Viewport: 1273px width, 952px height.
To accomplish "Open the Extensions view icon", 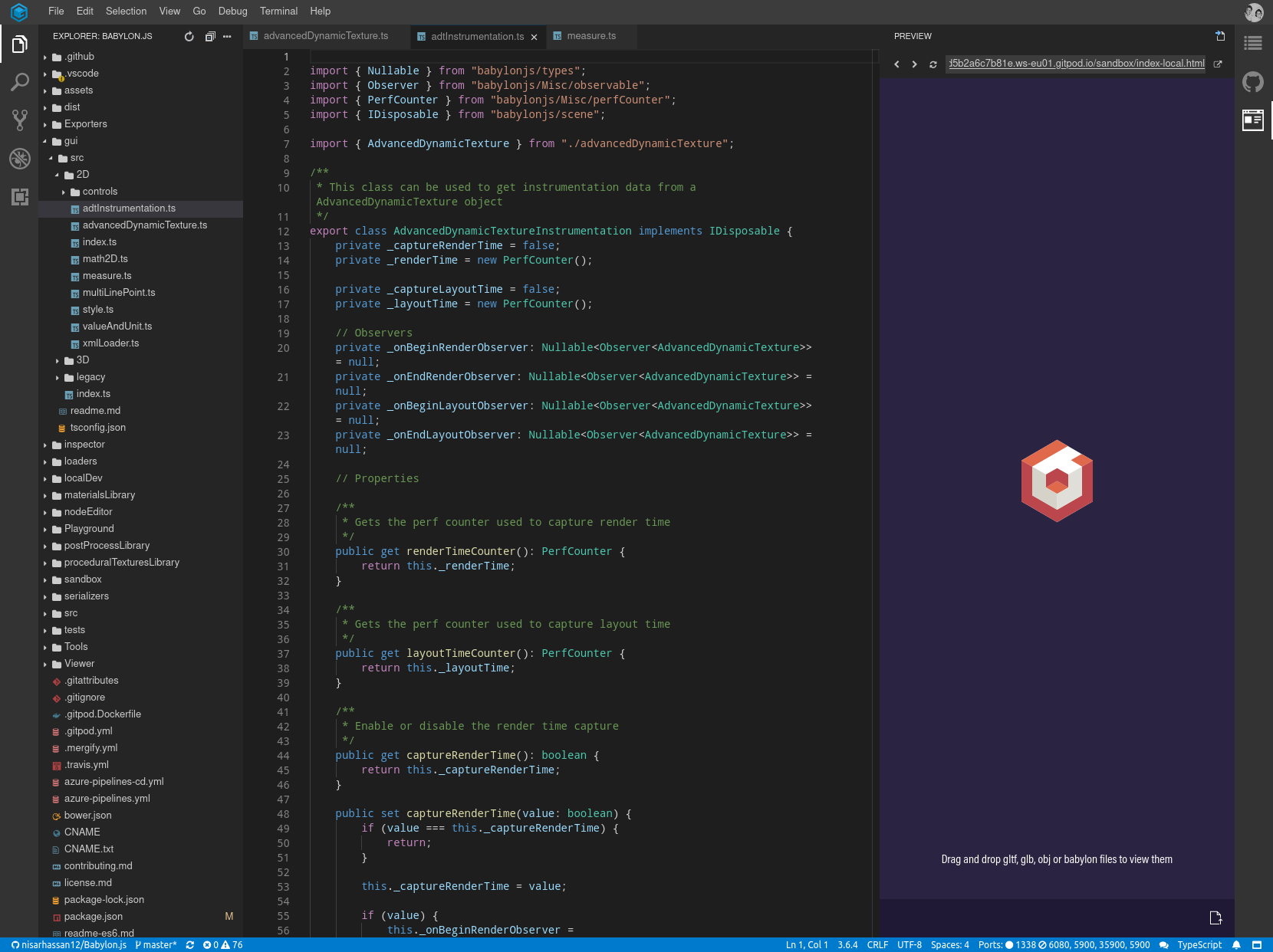I will click(x=20, y=197).
